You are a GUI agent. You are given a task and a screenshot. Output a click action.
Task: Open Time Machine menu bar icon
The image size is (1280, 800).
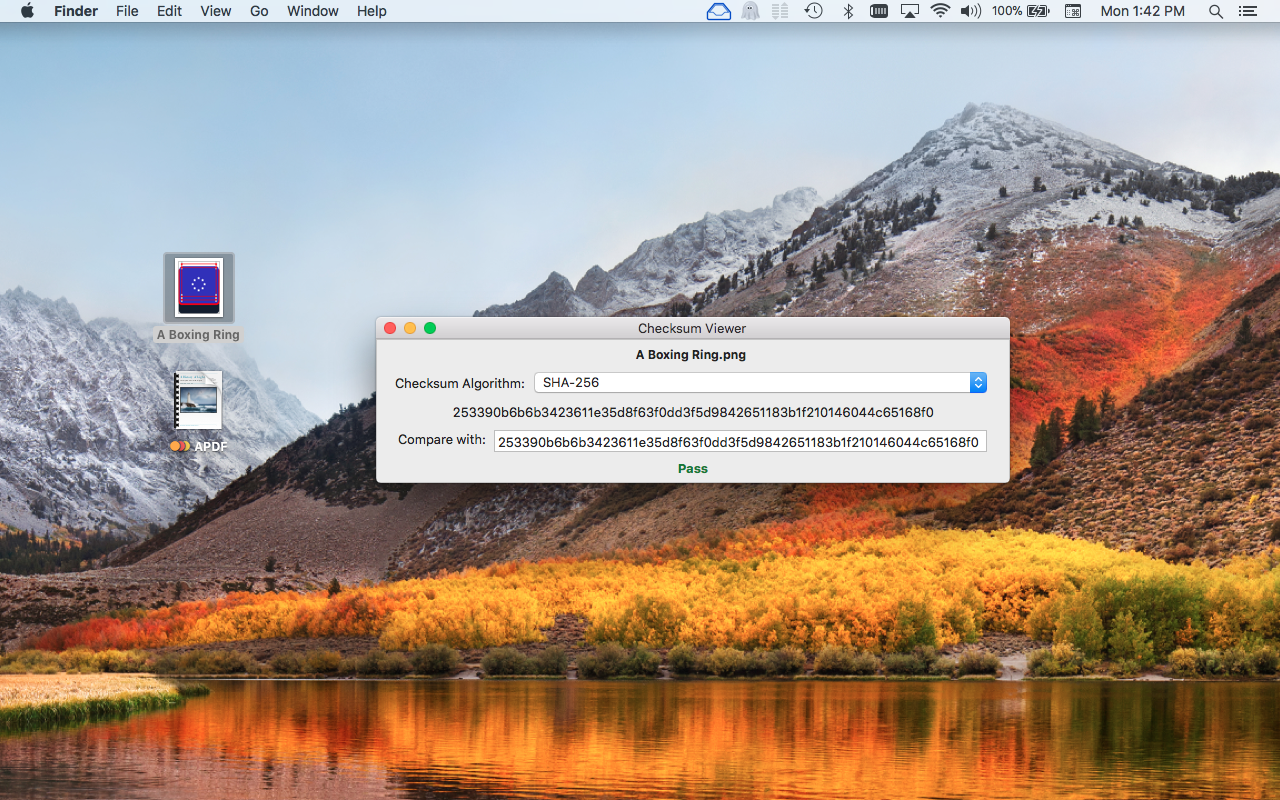coord(814,11)
